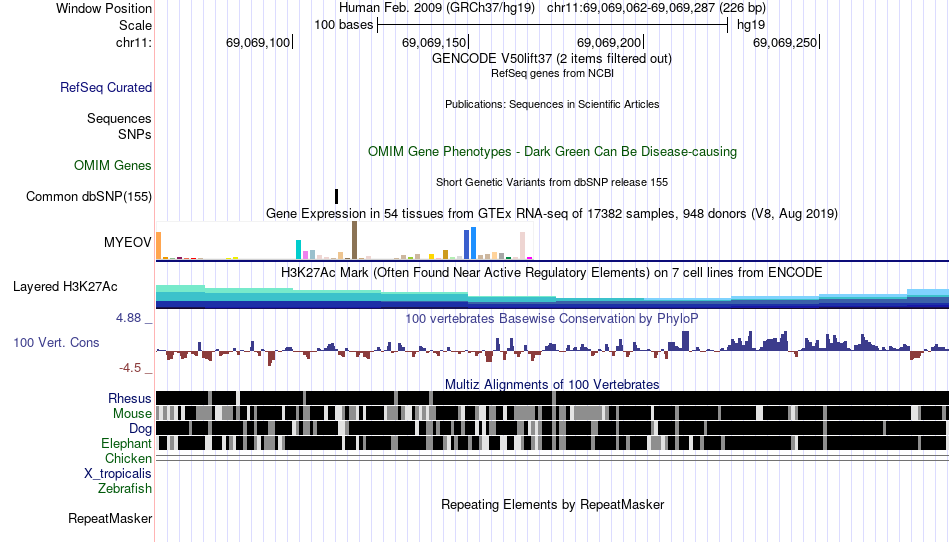The image size is (950, 542).
Task: Click the 4.88 upper conservation axis value
Action: (x=128, y=318)
